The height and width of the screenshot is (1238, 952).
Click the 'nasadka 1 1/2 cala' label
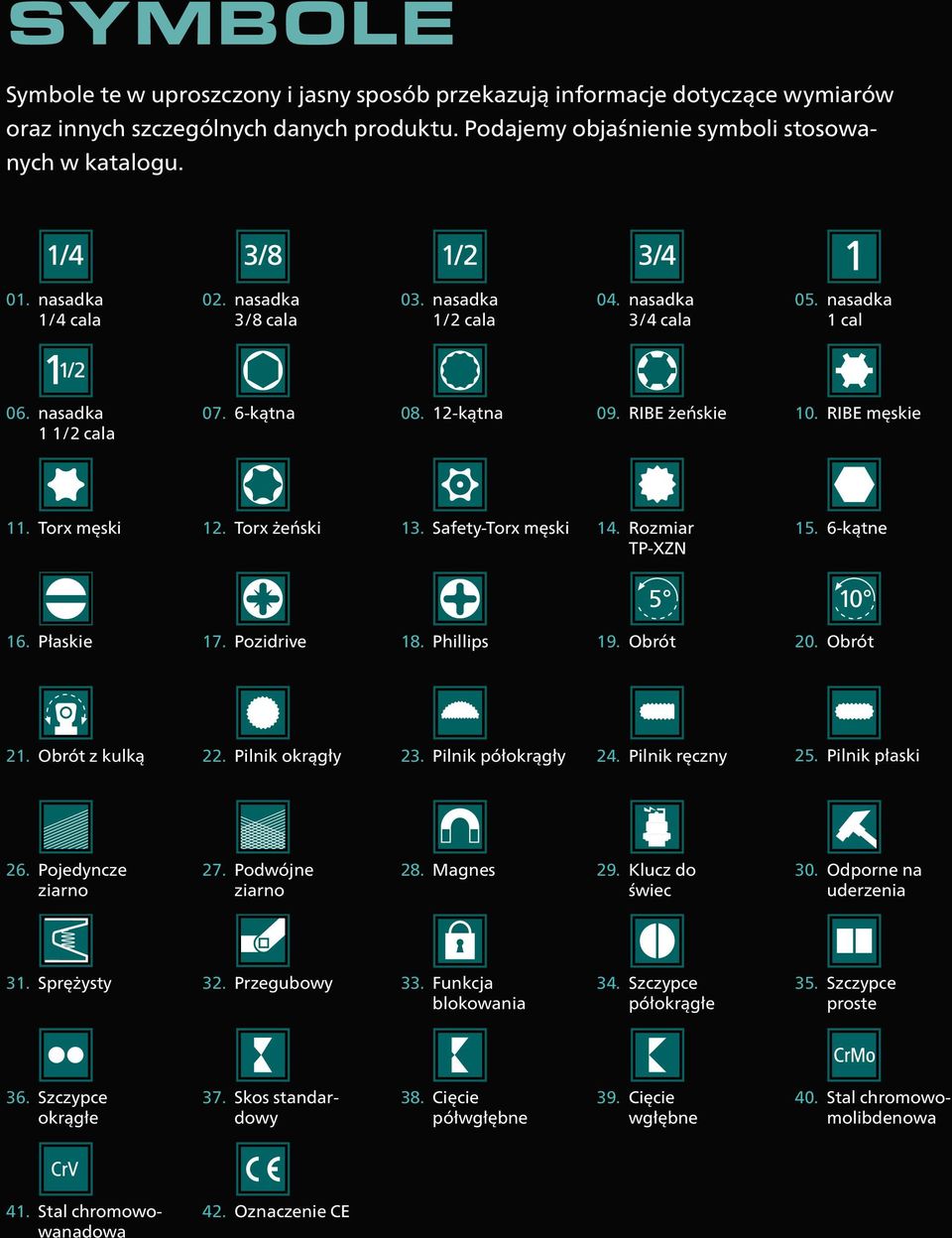coord(76,424)
